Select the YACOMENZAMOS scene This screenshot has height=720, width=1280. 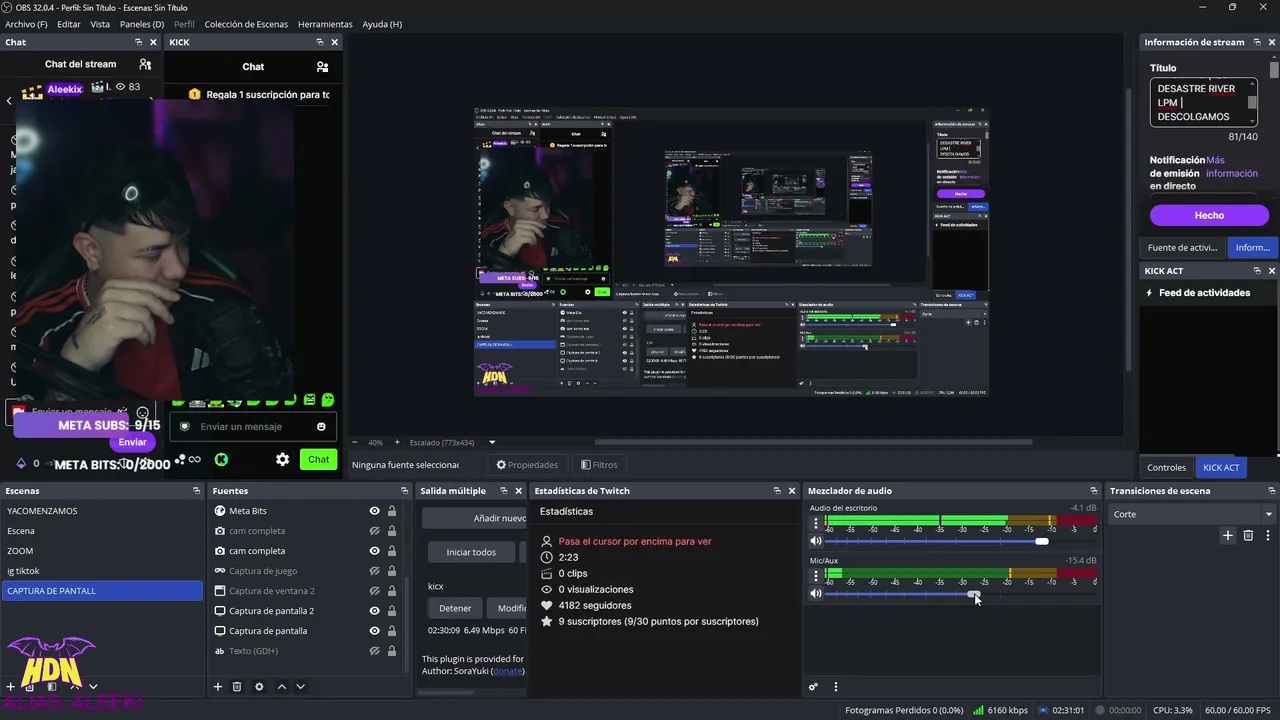coord(103,511)
